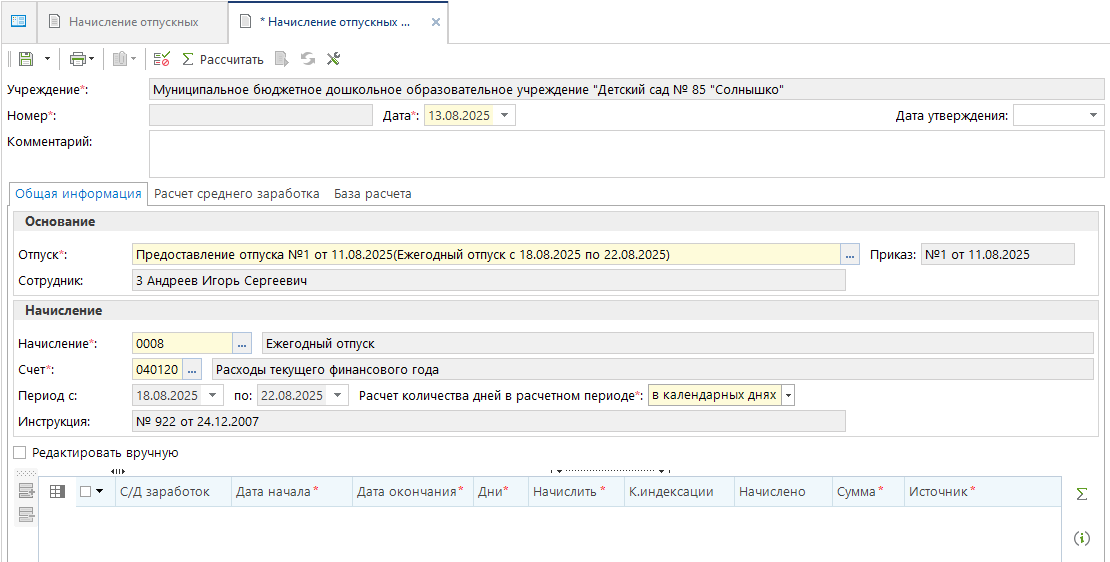The image size is (1110, 562).
Task: Expand the Дата dropdown calendar
Action: pyautogui.click(x=505, y=116)
